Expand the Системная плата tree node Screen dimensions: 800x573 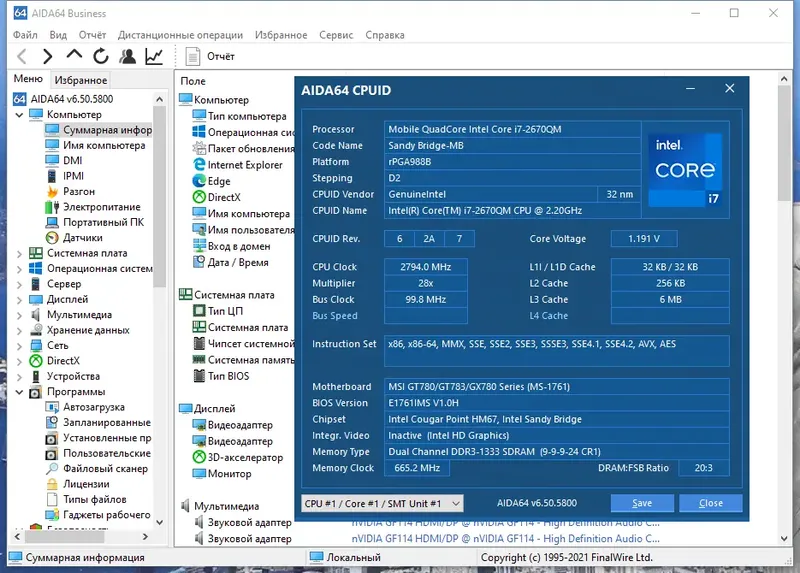pos(19,253)
